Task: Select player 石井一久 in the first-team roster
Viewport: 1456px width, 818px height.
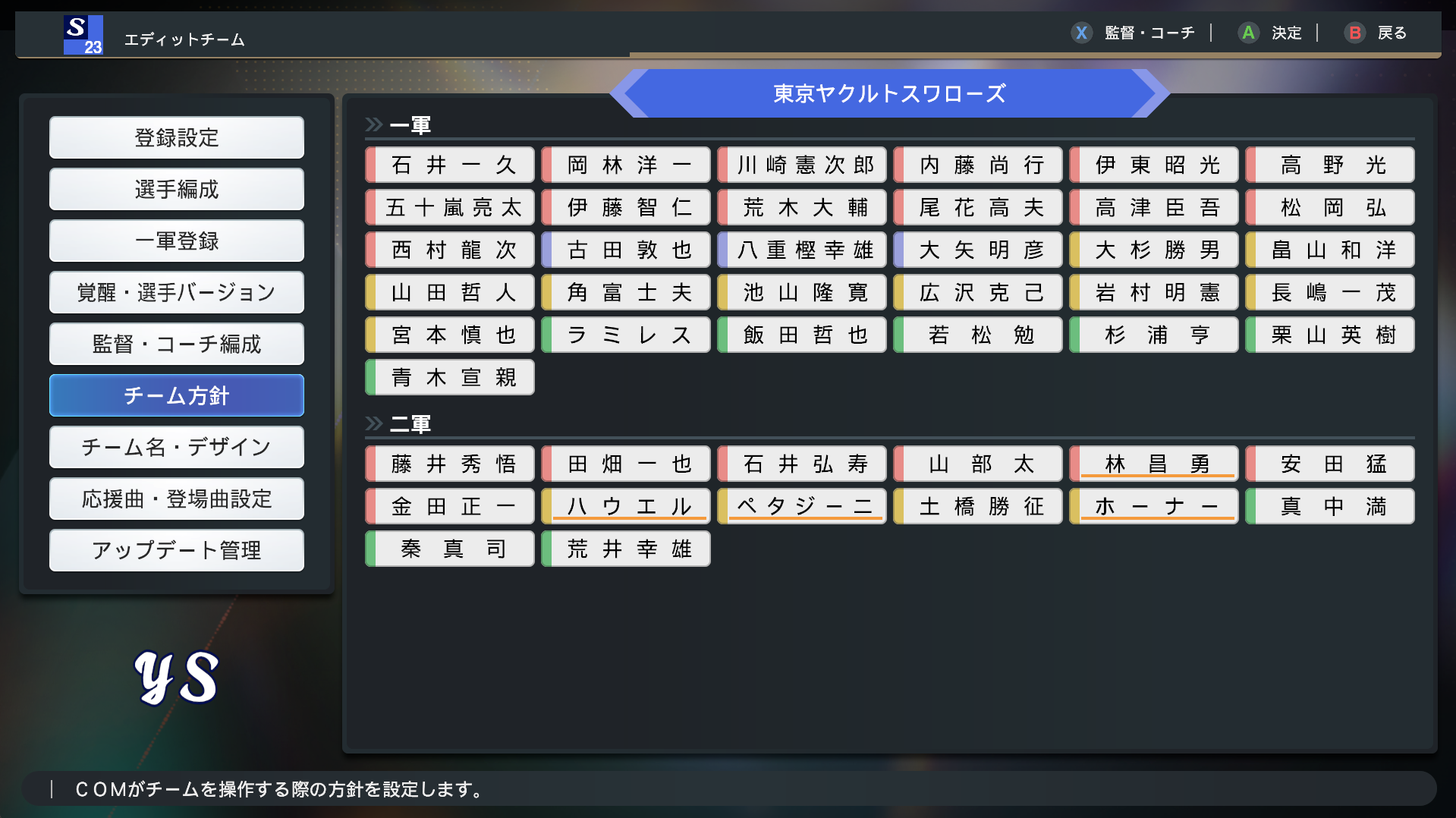Action: 451,165
